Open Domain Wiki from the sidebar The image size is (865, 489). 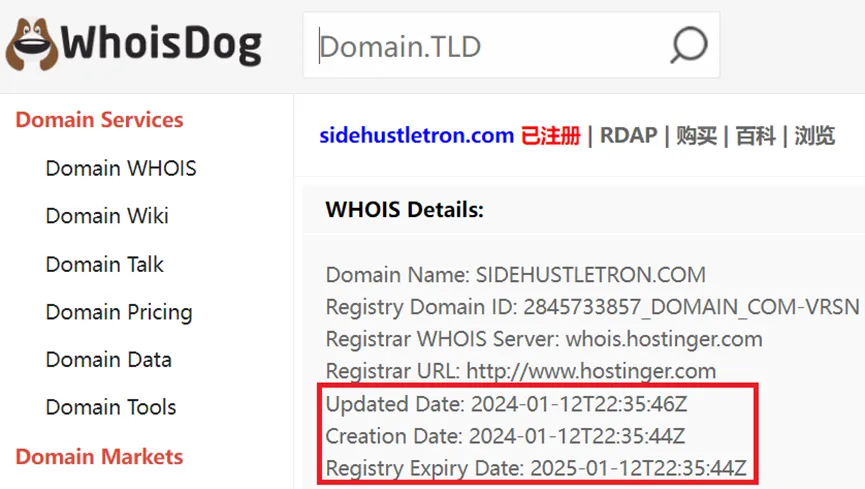pyautogui.click(x=107, y=216)
